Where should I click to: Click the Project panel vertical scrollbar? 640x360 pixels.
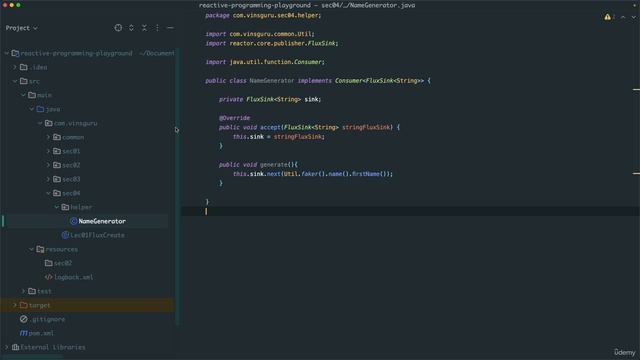click(x=177, y=187)
